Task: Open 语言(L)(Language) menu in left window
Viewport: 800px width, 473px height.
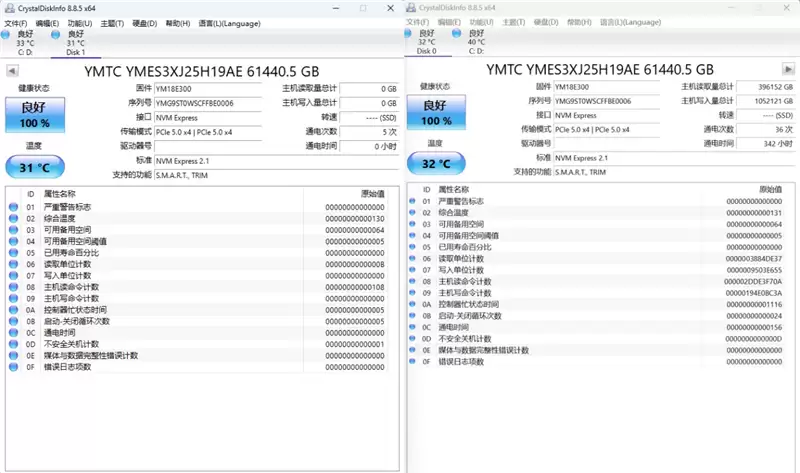Action: tap(229, 23)
